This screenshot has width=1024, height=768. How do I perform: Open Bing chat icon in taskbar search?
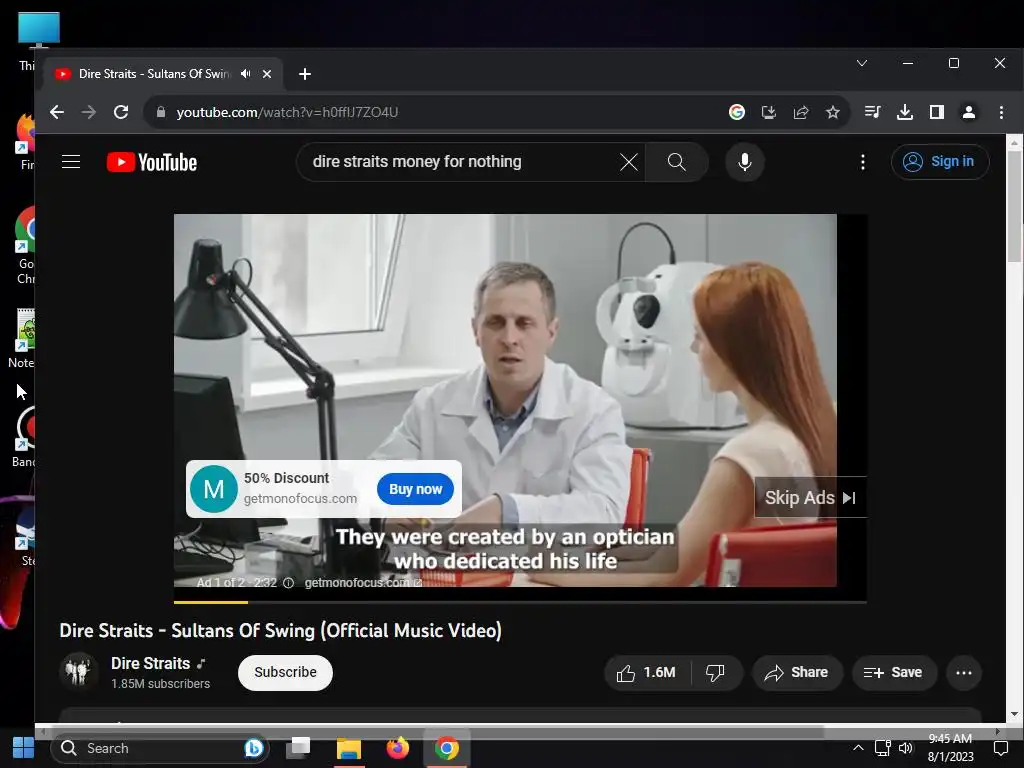[253, 748]
